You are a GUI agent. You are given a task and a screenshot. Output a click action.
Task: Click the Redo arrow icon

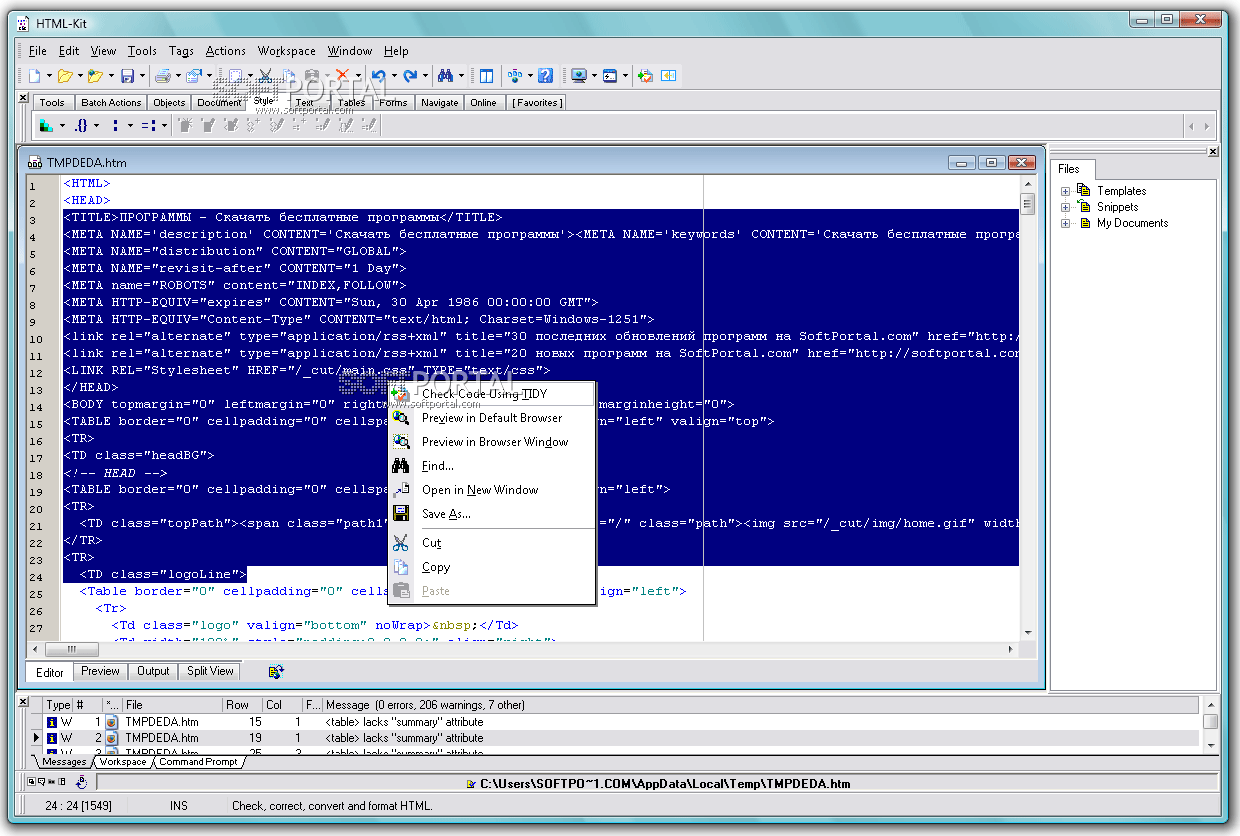[x=409, y=76]
